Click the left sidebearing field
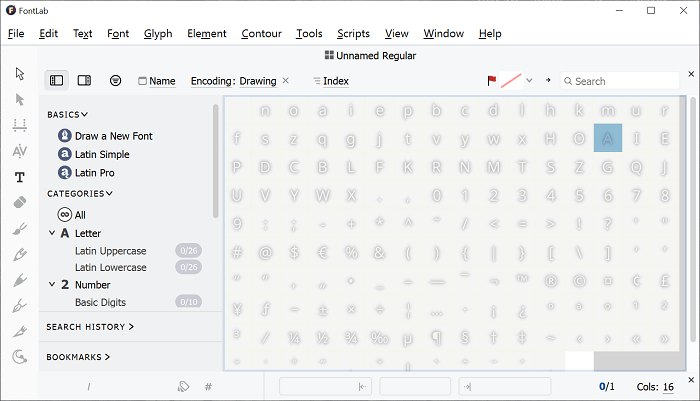700x401 pixels. point(324,386)
